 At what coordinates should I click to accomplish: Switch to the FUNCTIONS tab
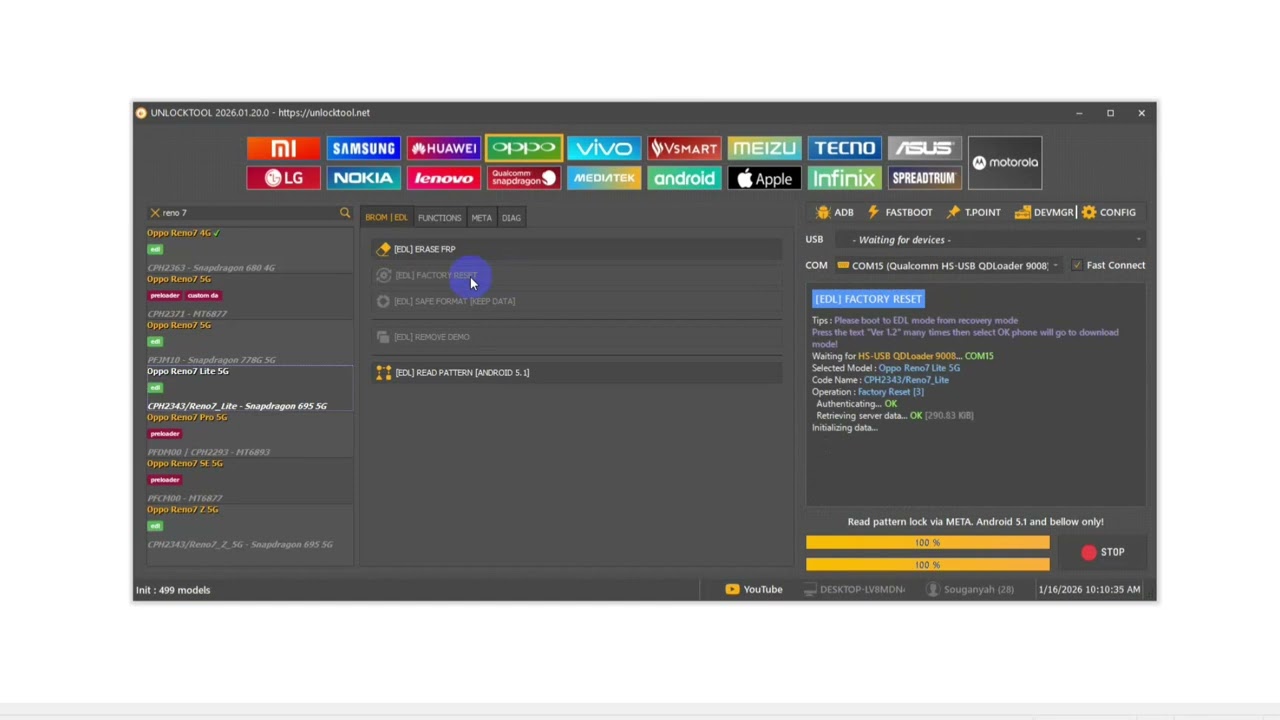click(439, 218)
